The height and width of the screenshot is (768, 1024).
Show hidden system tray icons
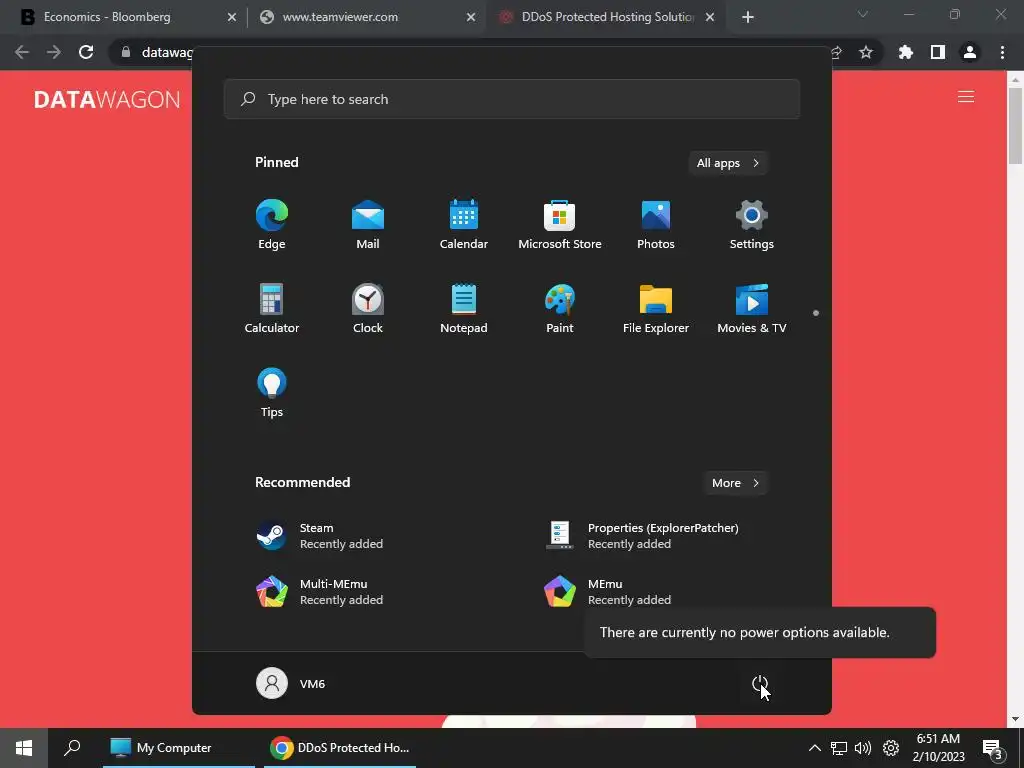pos(814,748)
